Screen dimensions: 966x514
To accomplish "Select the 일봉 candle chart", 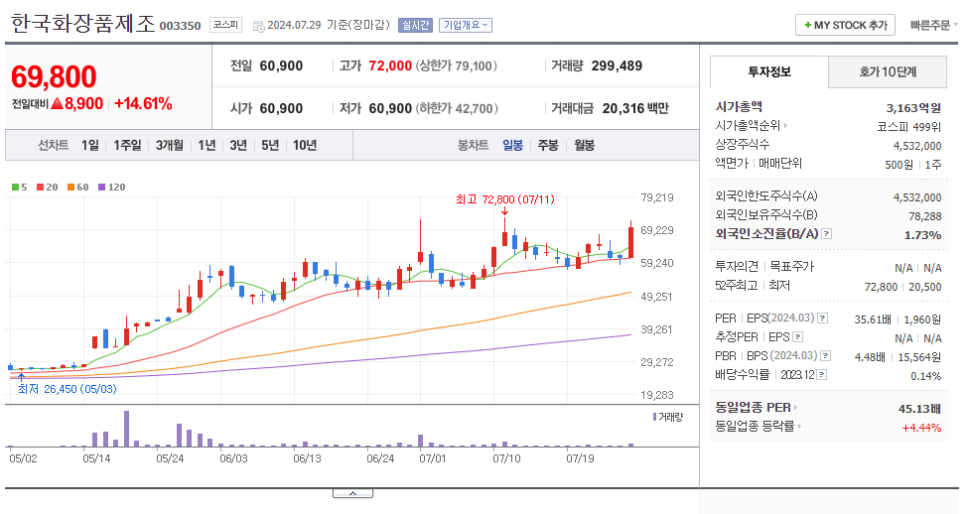I will [x=513, y=145].
